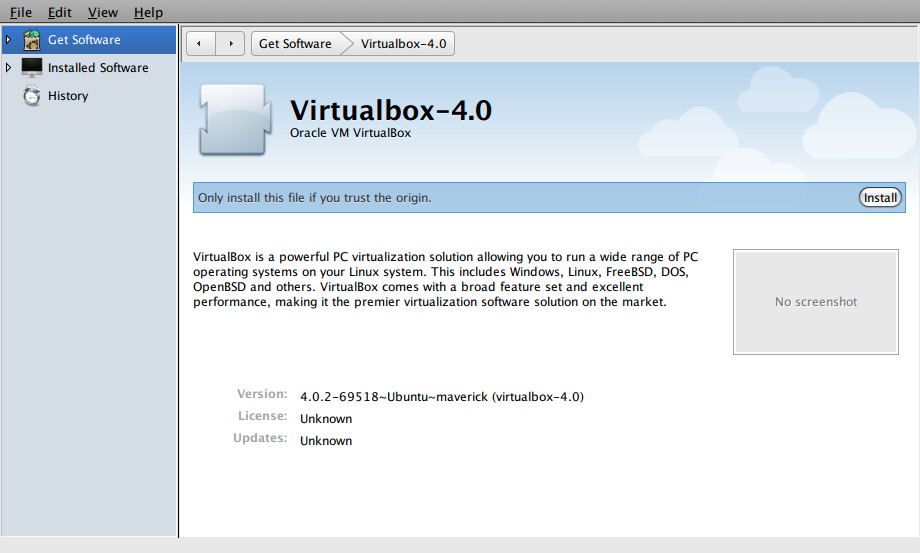The width and height of the screenshot is (920, 553).
Task: Open the File menu
Action: point(21,12)
